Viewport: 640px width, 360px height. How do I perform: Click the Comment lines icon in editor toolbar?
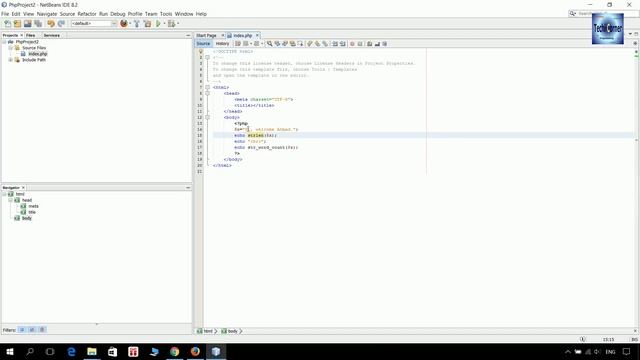(x=369, y=44)
